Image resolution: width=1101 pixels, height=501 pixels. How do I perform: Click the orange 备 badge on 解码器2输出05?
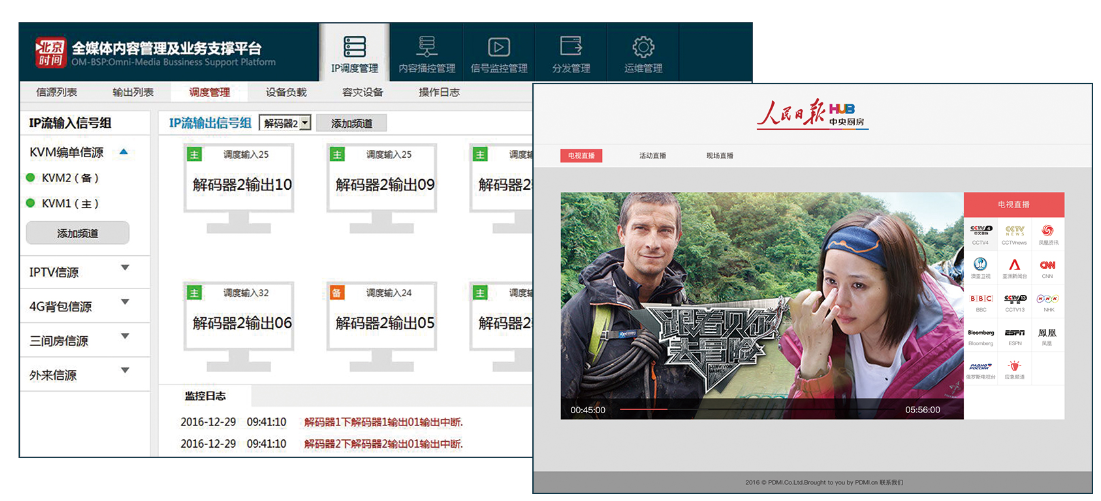pyautogui.click(x=337, y=293)
